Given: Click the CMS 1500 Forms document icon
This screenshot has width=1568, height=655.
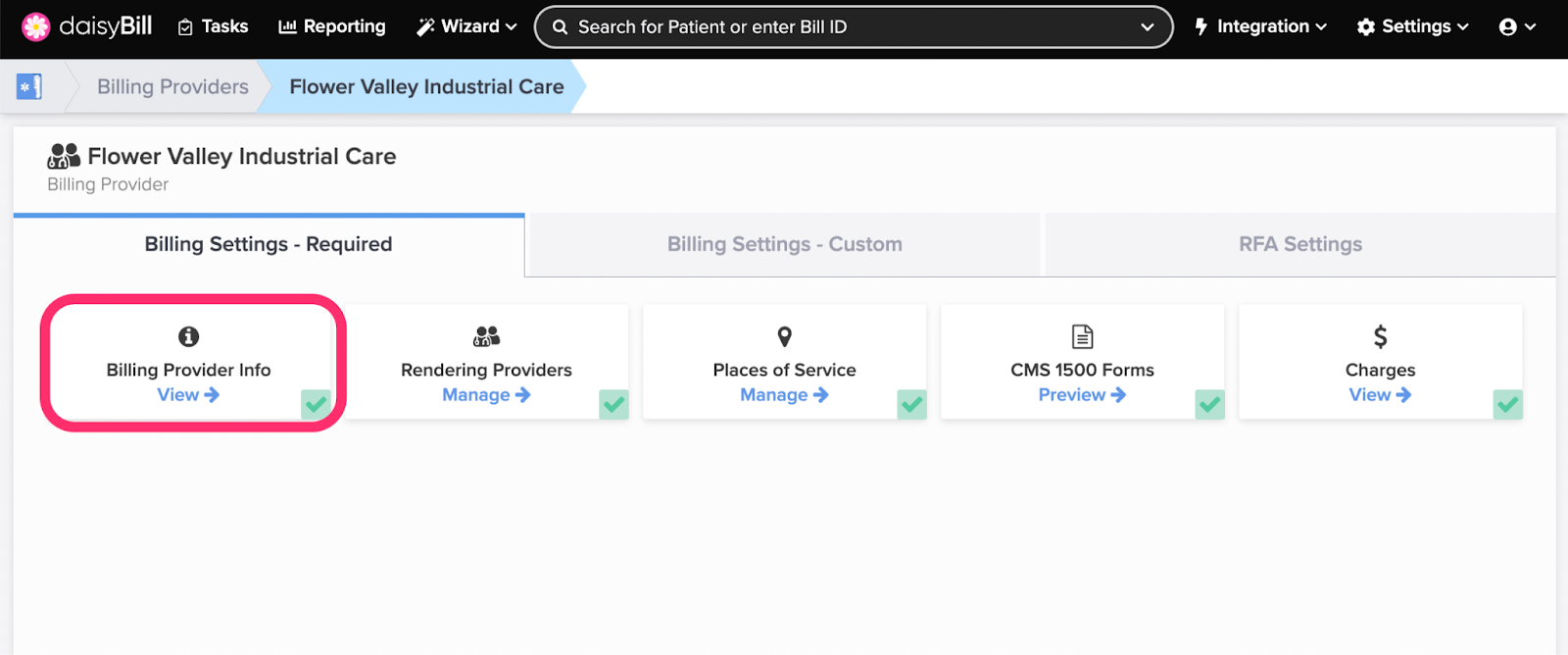Looking at the screenshot, I should 1083,336.
